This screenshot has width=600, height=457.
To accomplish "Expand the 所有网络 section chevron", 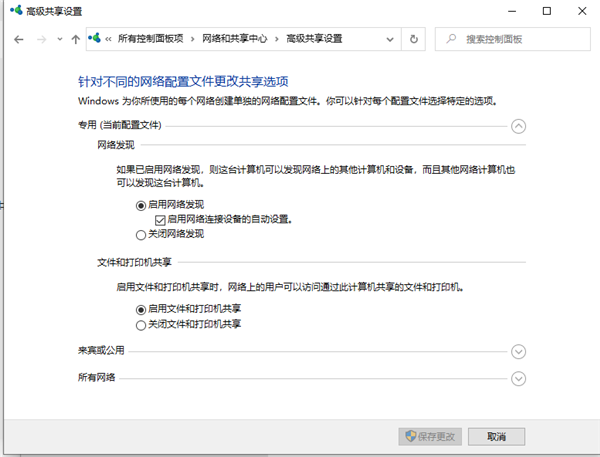I will 518,378.
